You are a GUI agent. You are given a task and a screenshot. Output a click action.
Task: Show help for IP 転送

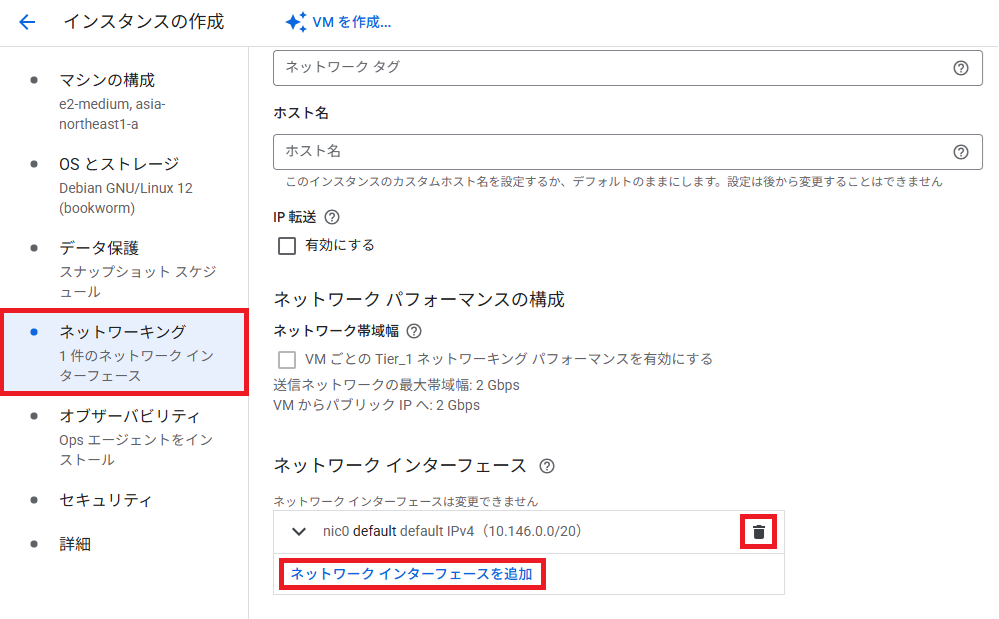point(333,217)
